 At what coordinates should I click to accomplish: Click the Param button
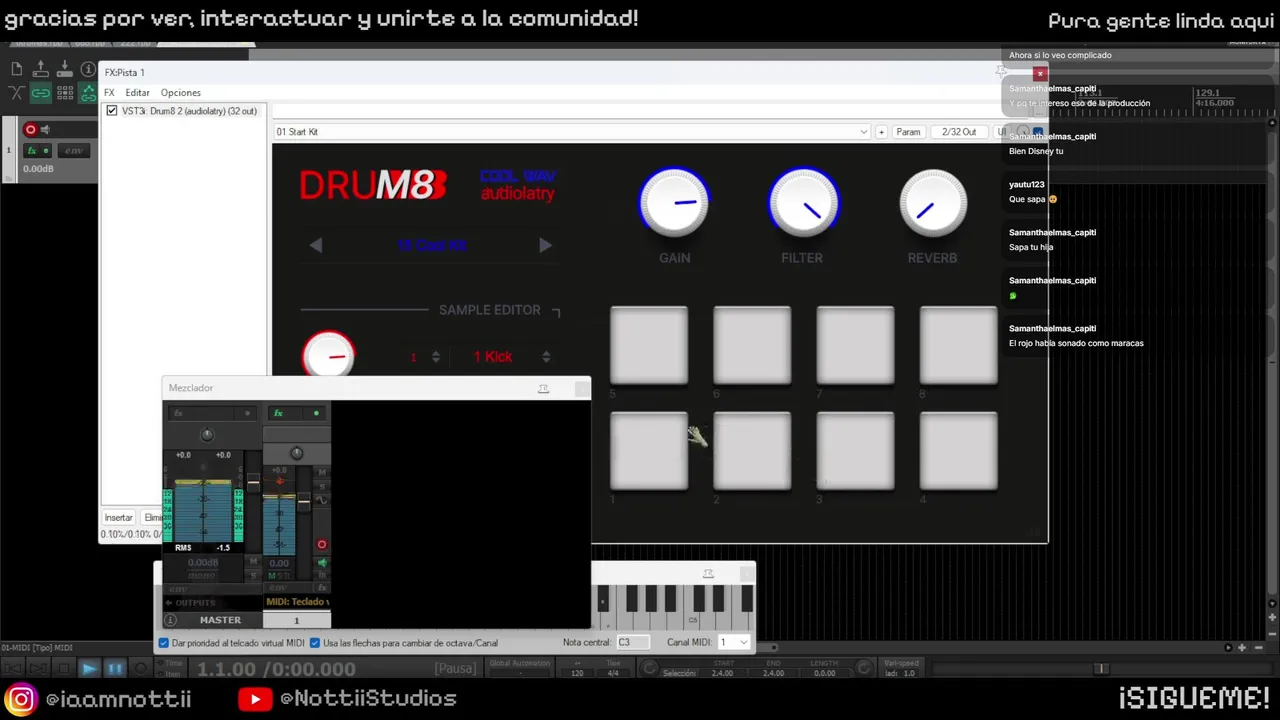[x=908, y=132]
